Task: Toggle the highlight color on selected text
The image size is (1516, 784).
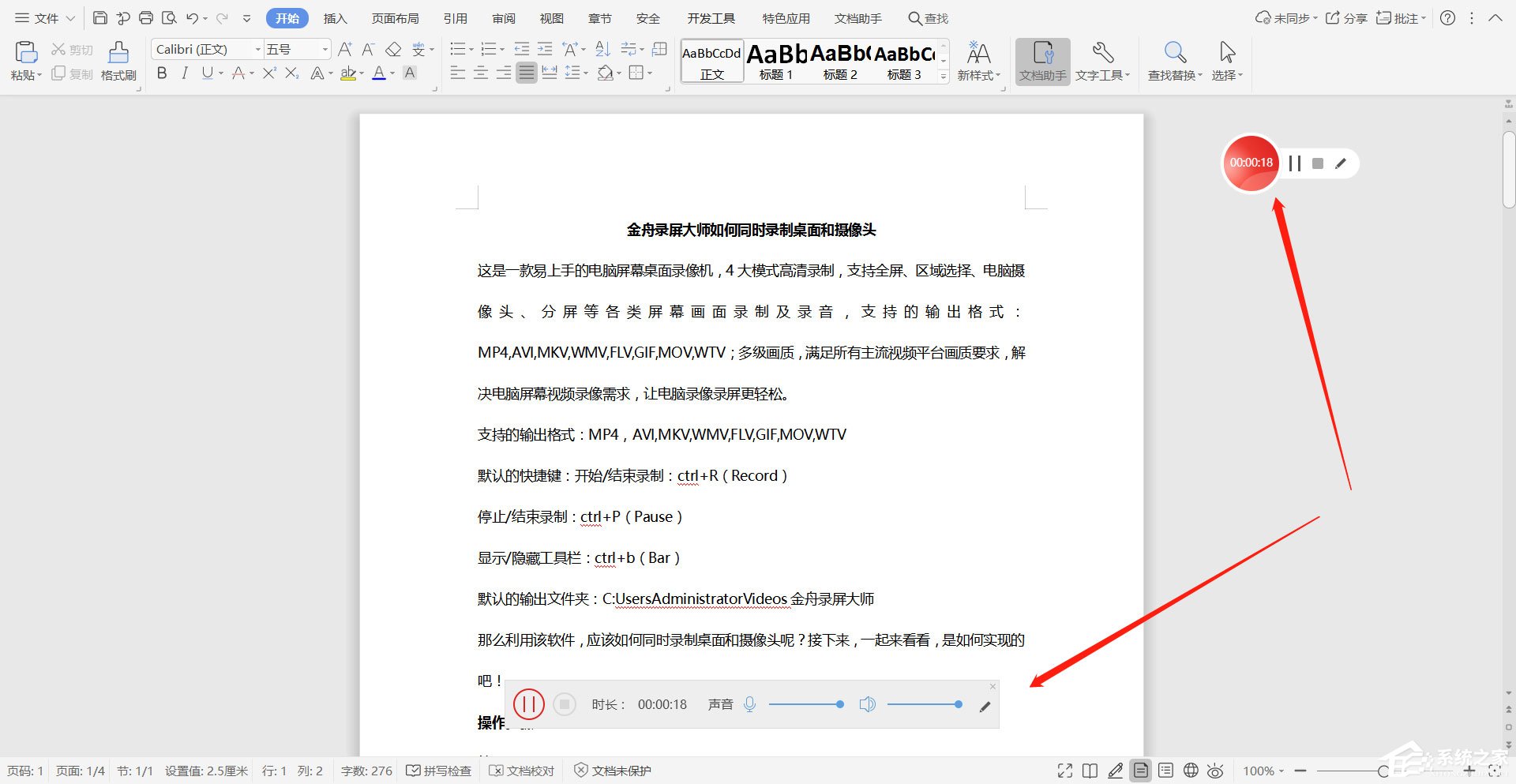Action: 349,73
